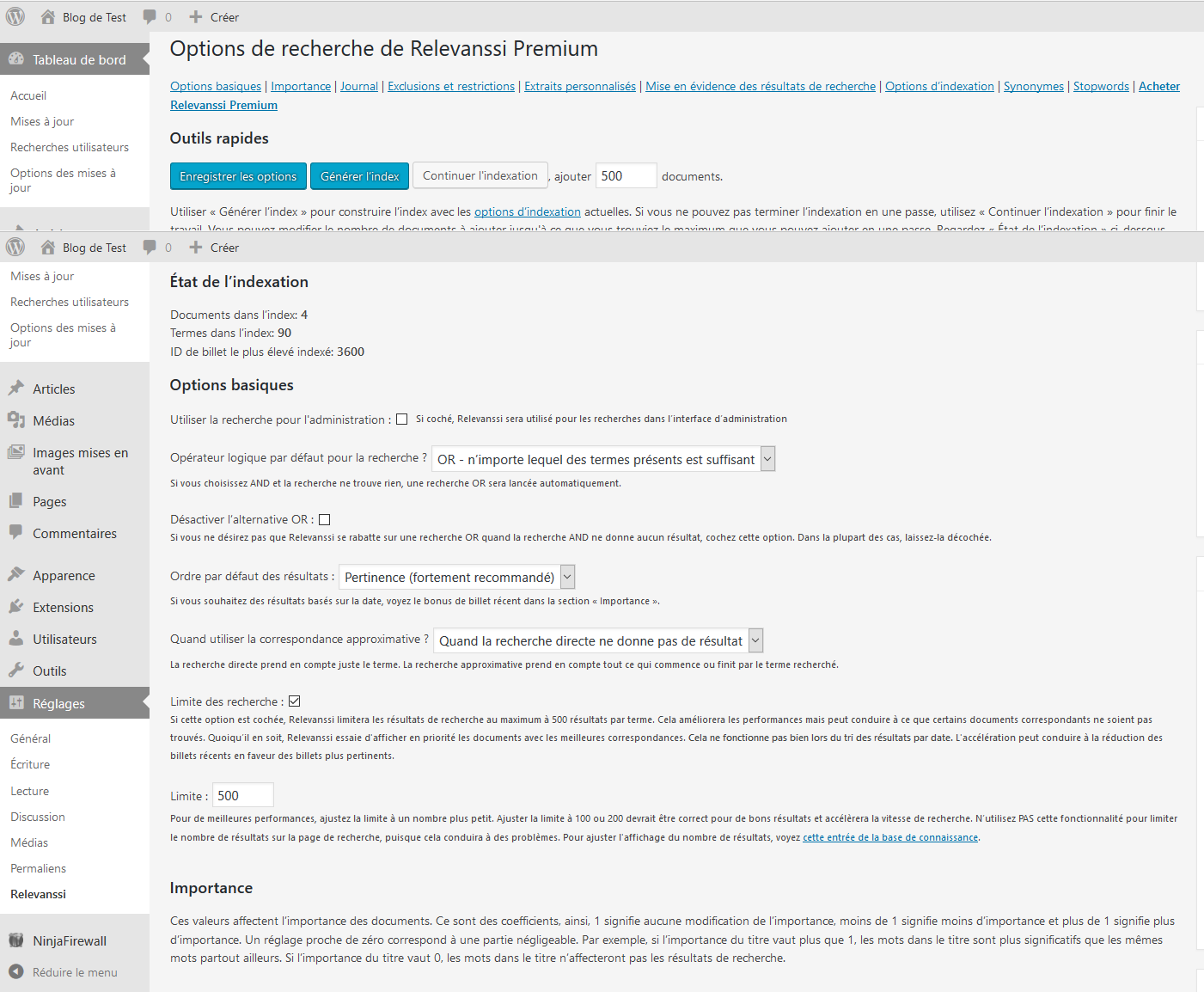Image resolution: width=1204 pixels, height=992 pixels.
Task: Click the Réglages settings icon
Action: pyautogui.click(x=16, y=703)
